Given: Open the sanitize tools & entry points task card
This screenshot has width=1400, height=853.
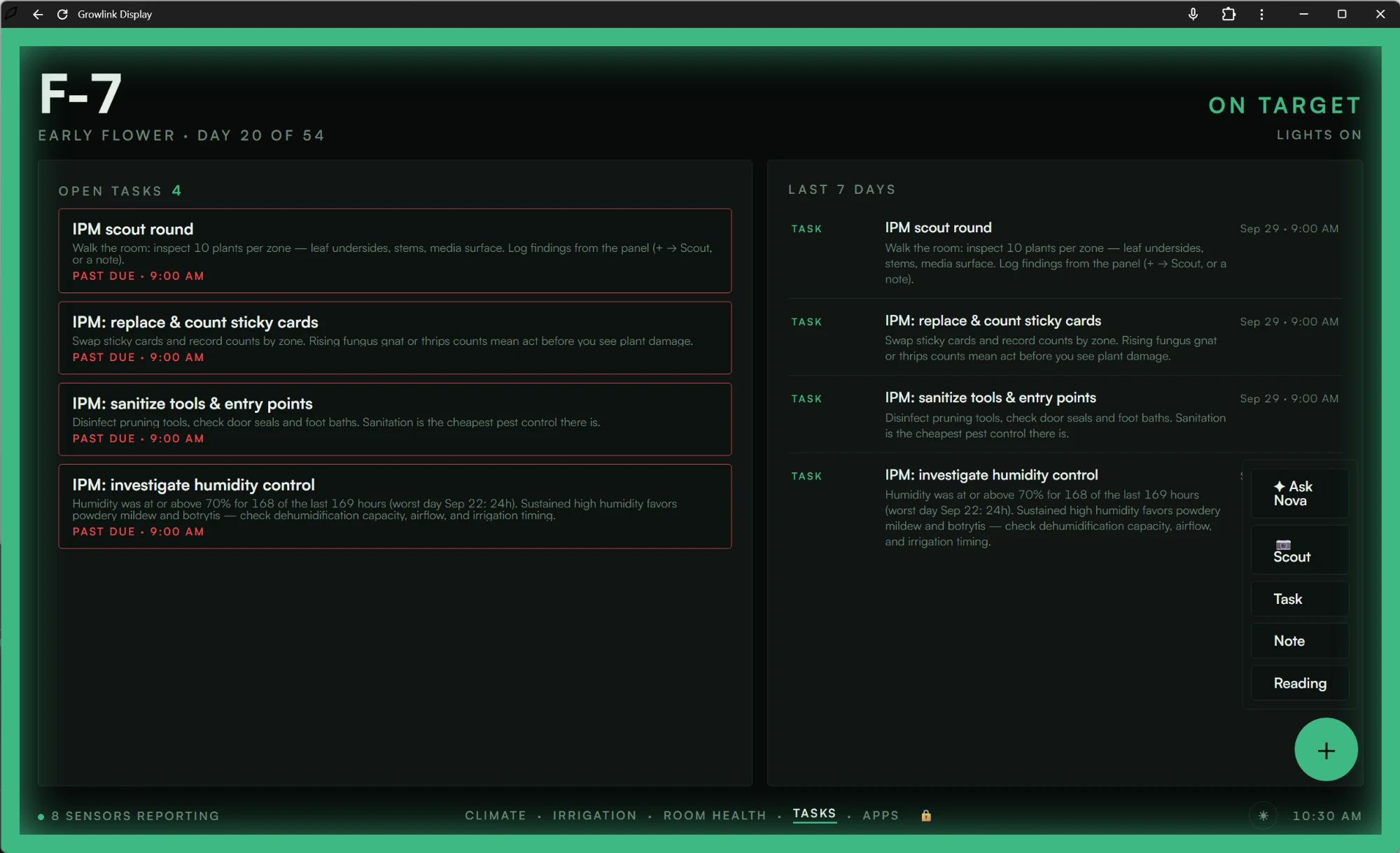Looking at the screenshot, I should 395,419.
